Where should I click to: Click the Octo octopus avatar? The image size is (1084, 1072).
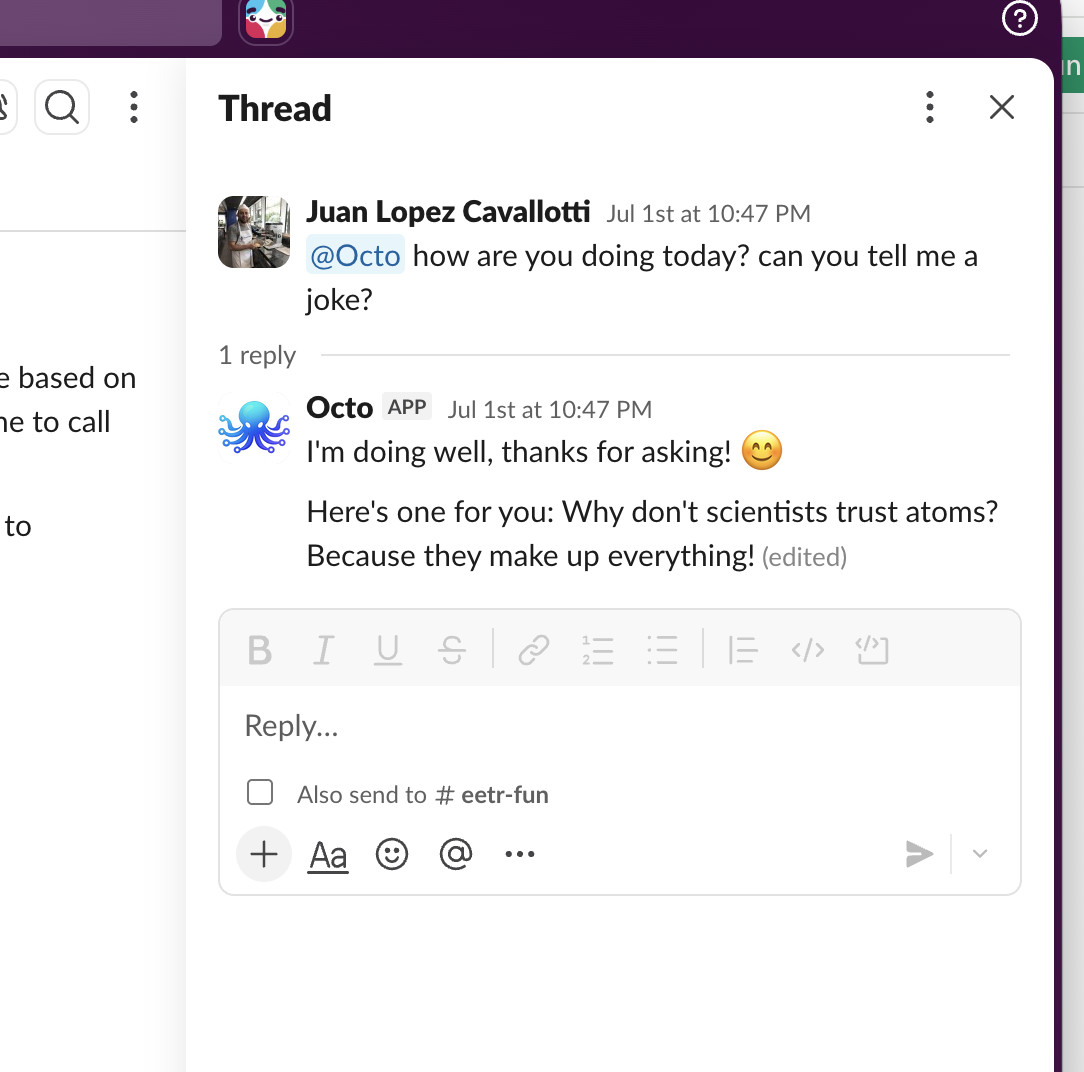[254, 427]
